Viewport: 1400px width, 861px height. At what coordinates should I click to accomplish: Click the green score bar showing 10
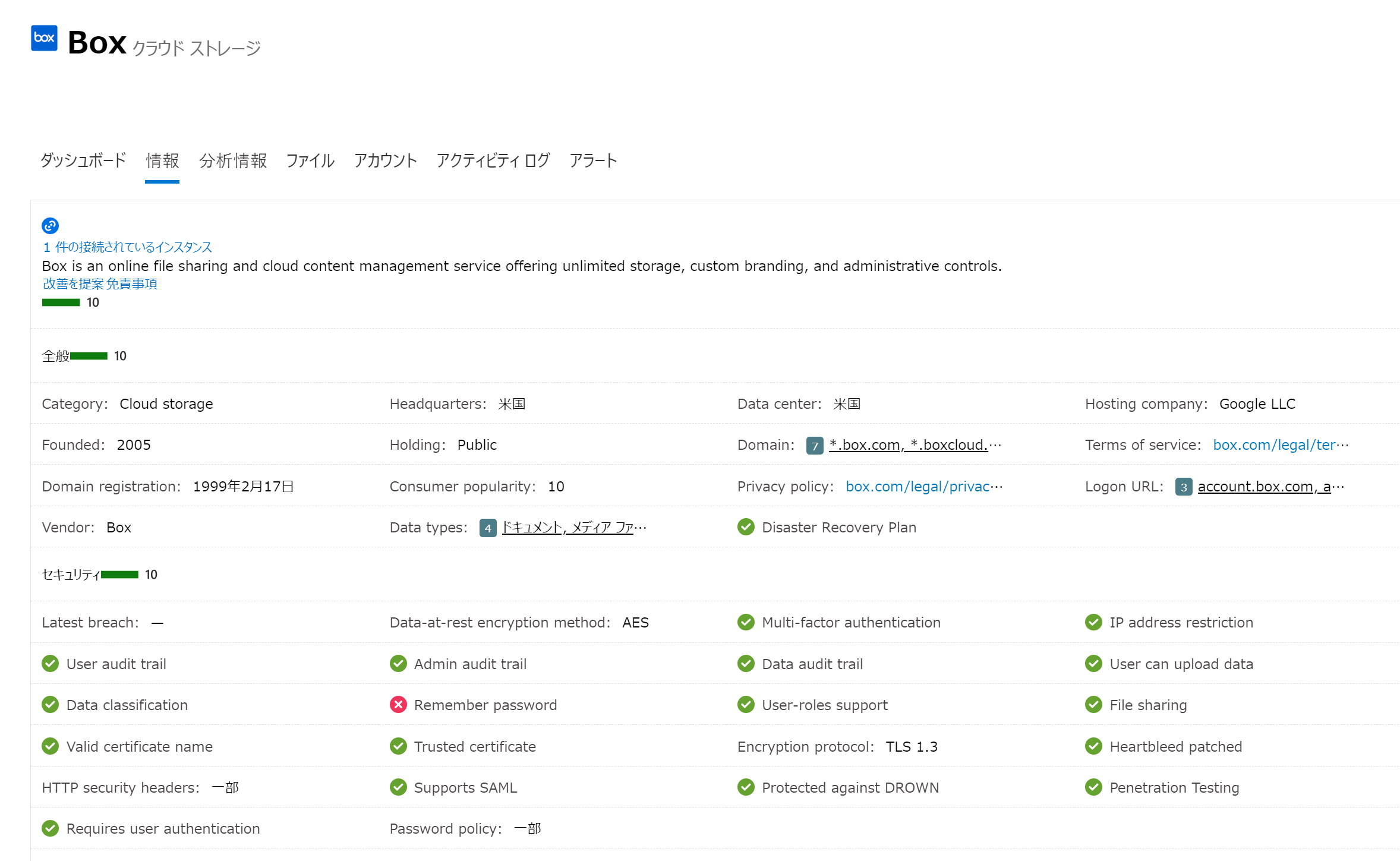tap(60, 302)
